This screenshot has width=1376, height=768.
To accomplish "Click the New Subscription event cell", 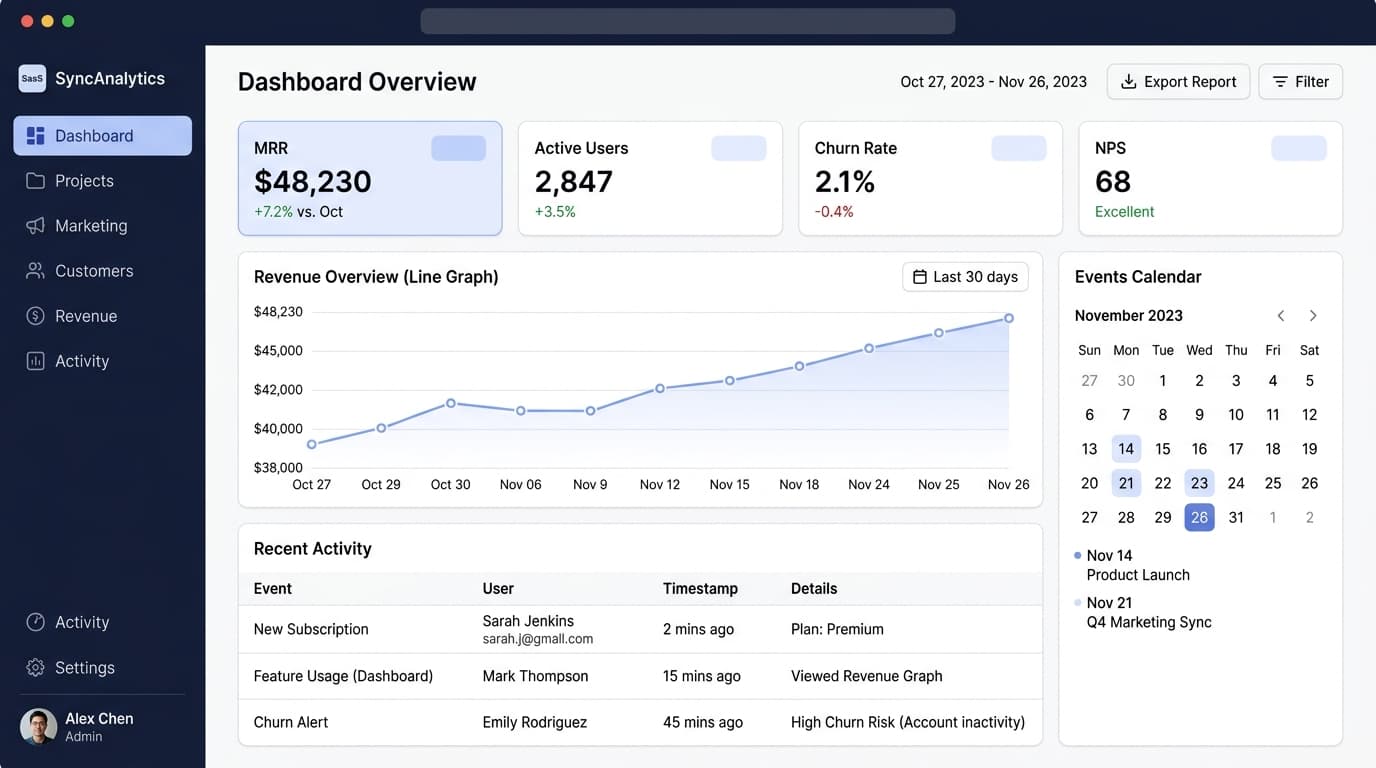I will (x=311, y=629).
